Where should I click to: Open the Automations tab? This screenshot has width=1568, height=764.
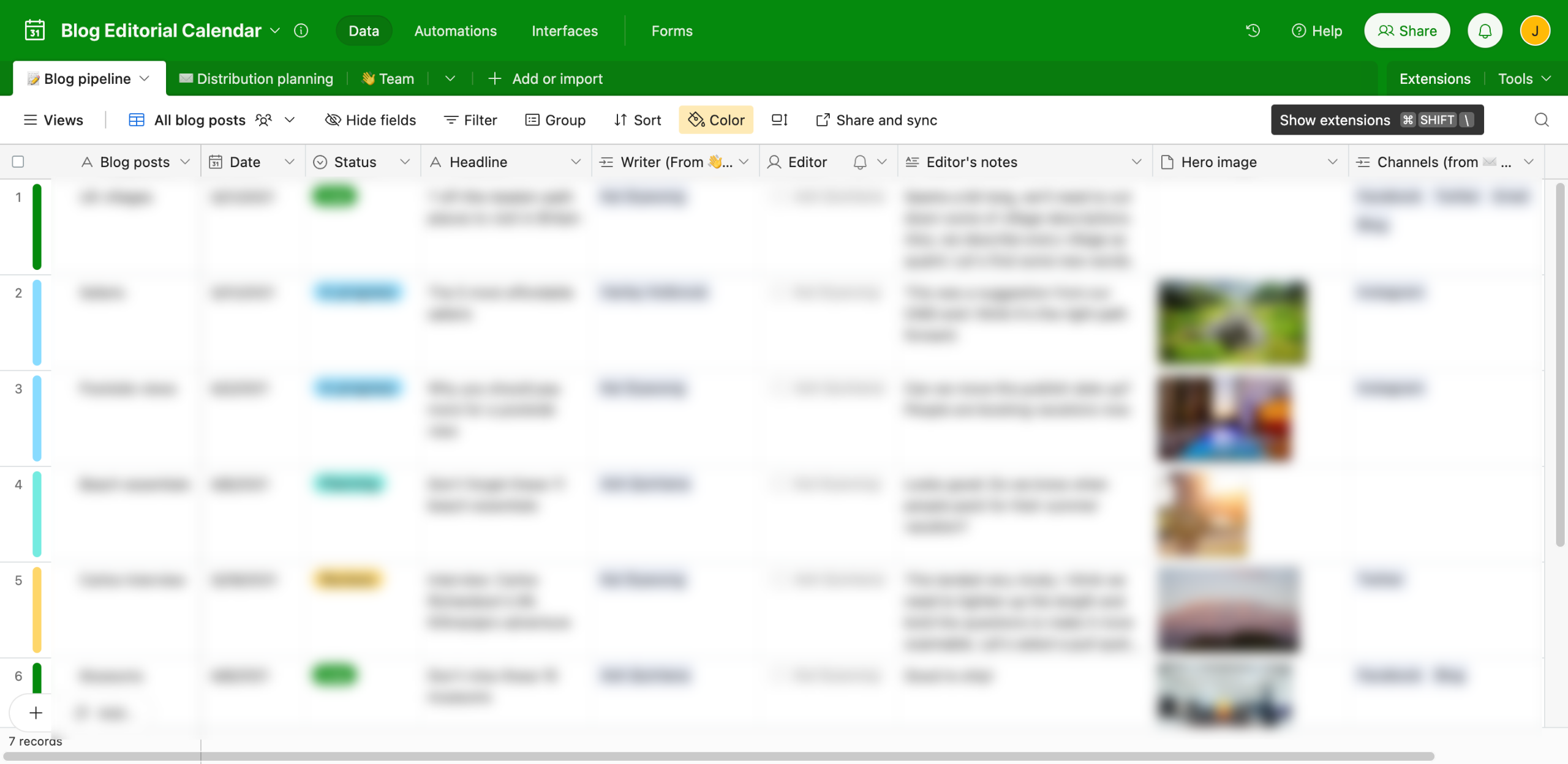click(x=455, y=31)
